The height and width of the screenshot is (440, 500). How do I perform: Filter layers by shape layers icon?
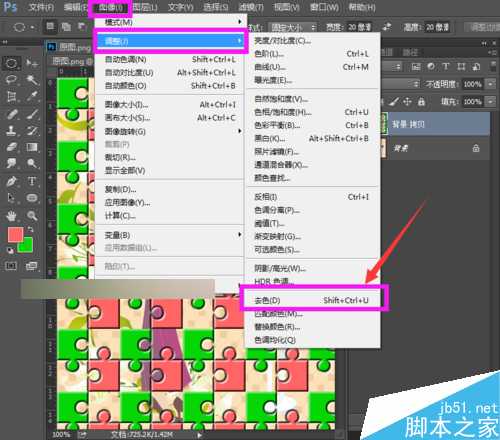coord(461,67)
